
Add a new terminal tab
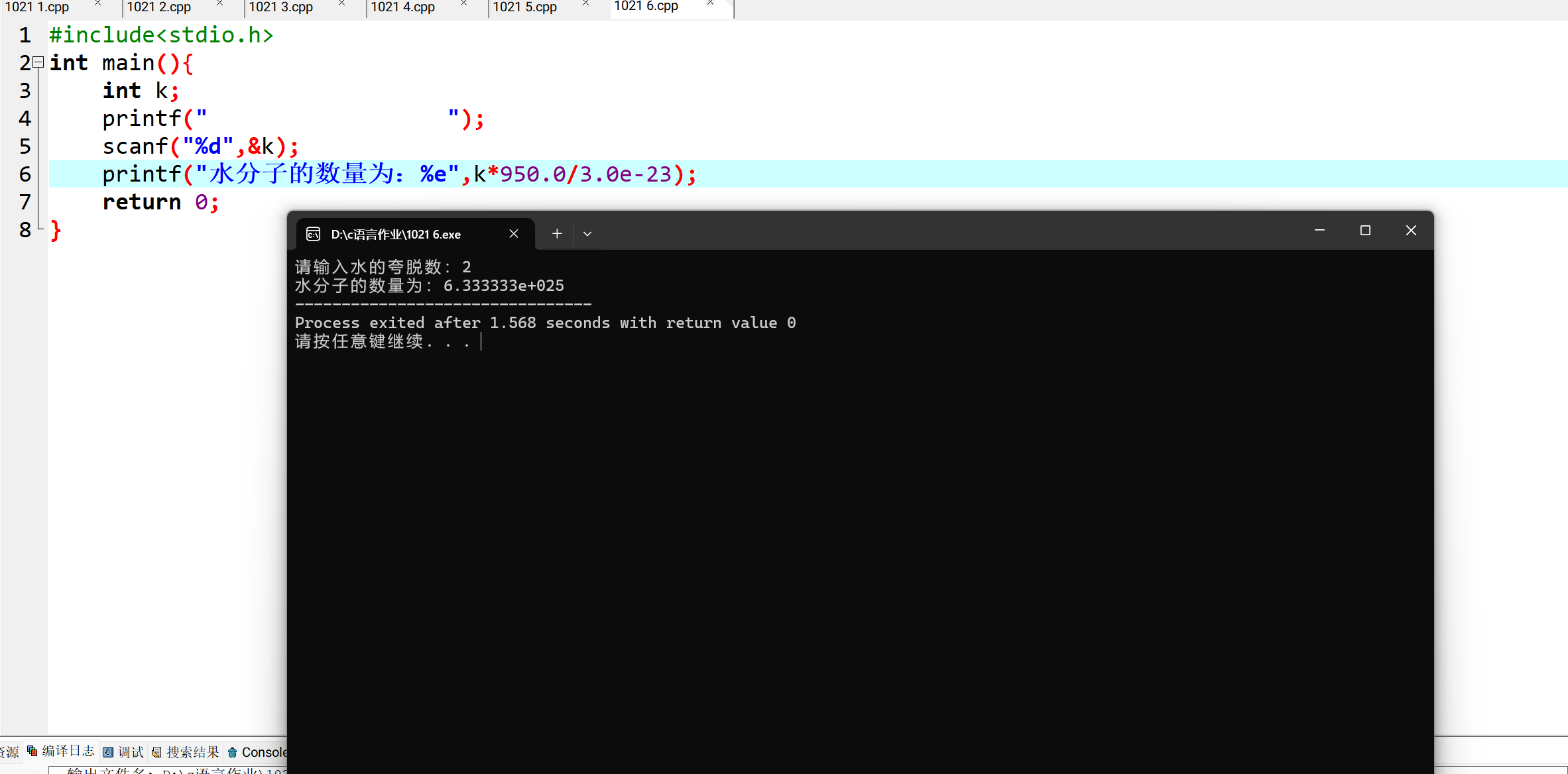point(557,234)
